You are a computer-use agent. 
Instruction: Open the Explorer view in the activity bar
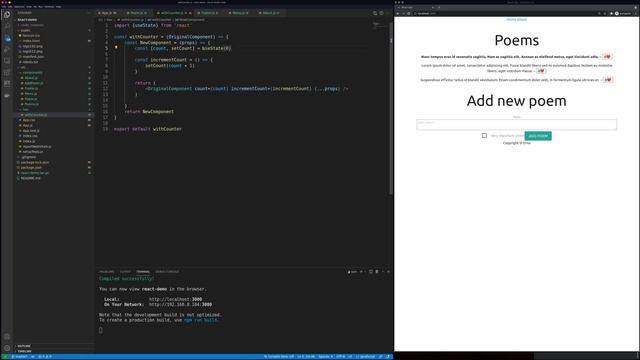[x=7, y=15]
